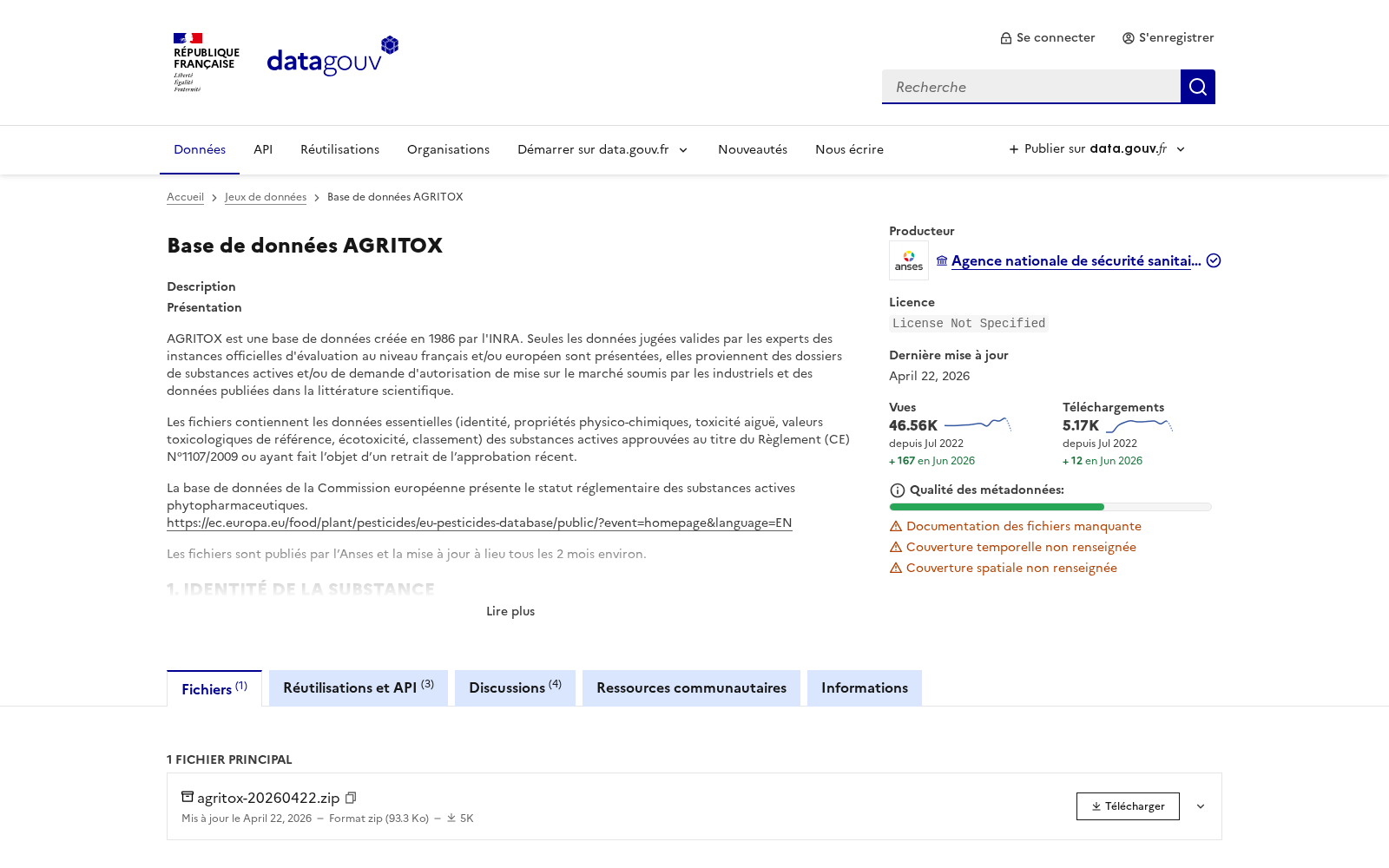Open the Nouveautés menu item
Image resolution: width=1389 pixels, height=868 pixels.
point(753,149)
